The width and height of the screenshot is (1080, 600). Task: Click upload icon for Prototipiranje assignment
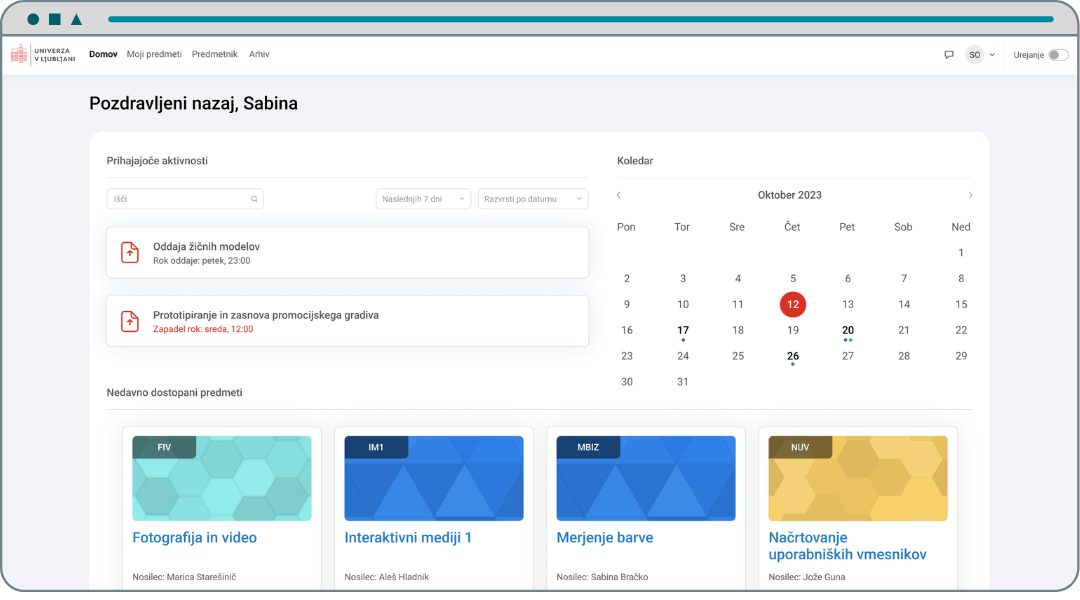pyautogui.click(x=130, y=321)
